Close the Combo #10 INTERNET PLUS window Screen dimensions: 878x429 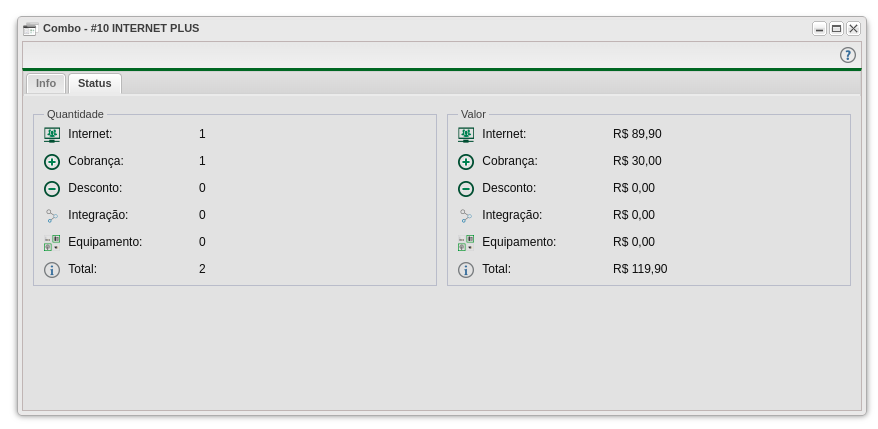(x=853, y=29)
